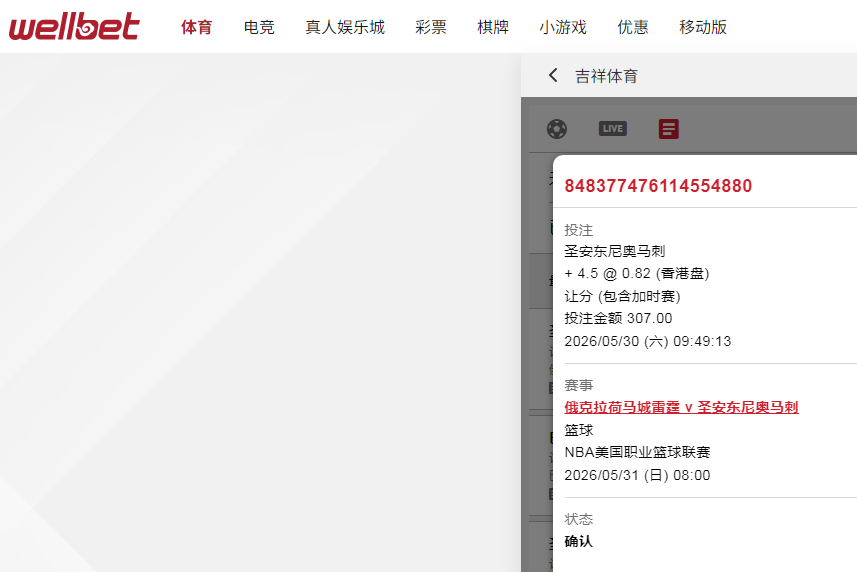Viewport: 857px width, 572px height.
Task: Click the 状态 section label
Action: pos(579,519)
